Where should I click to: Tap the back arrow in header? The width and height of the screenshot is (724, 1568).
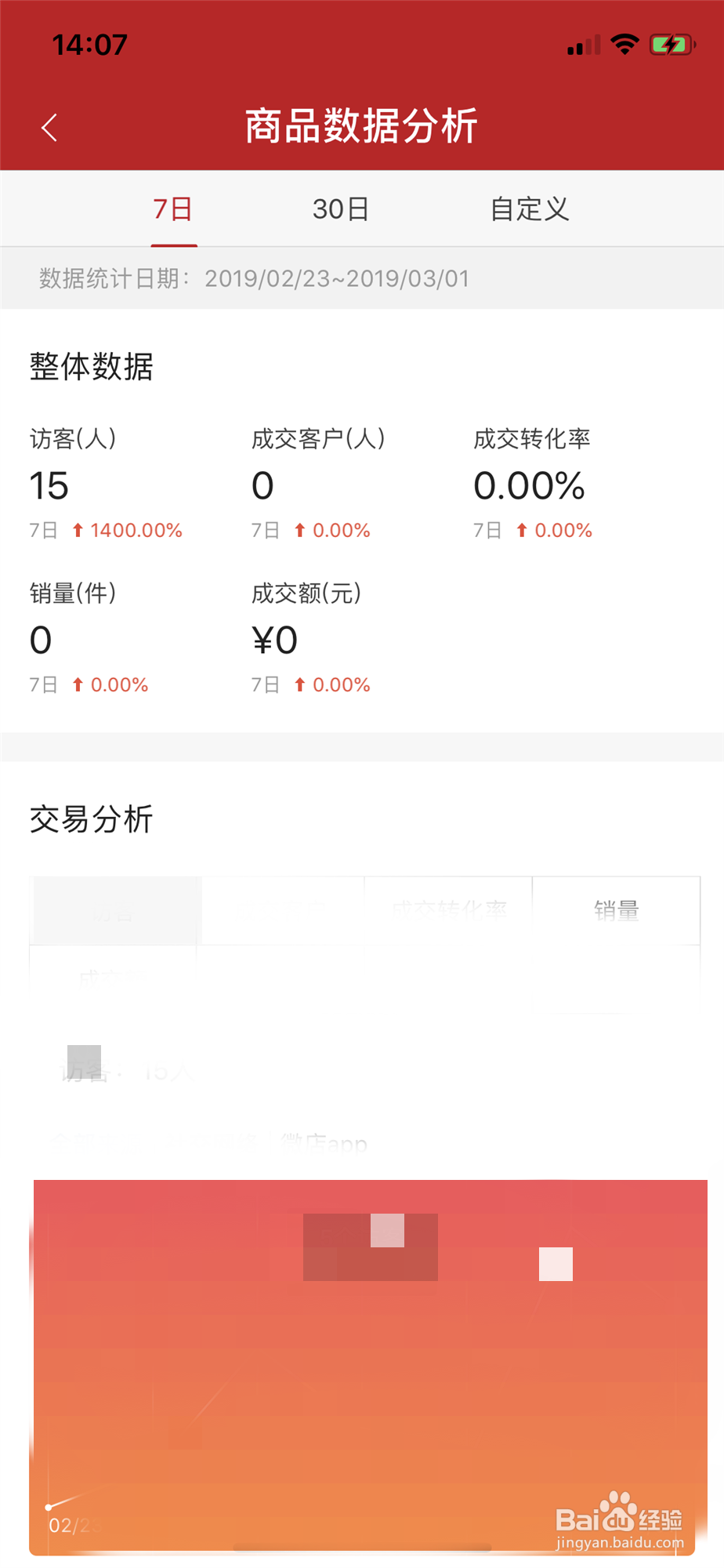coord(49,127)
